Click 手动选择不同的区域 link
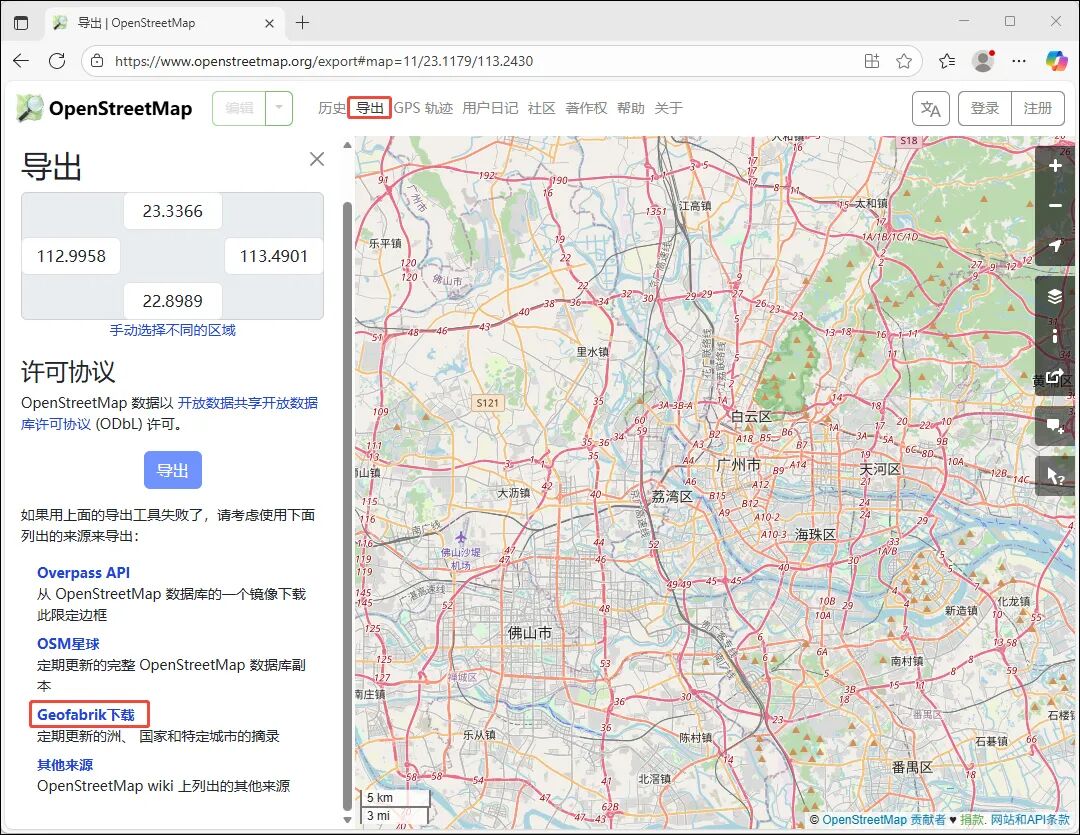1080x835 pixels. (x=173, y=330)
